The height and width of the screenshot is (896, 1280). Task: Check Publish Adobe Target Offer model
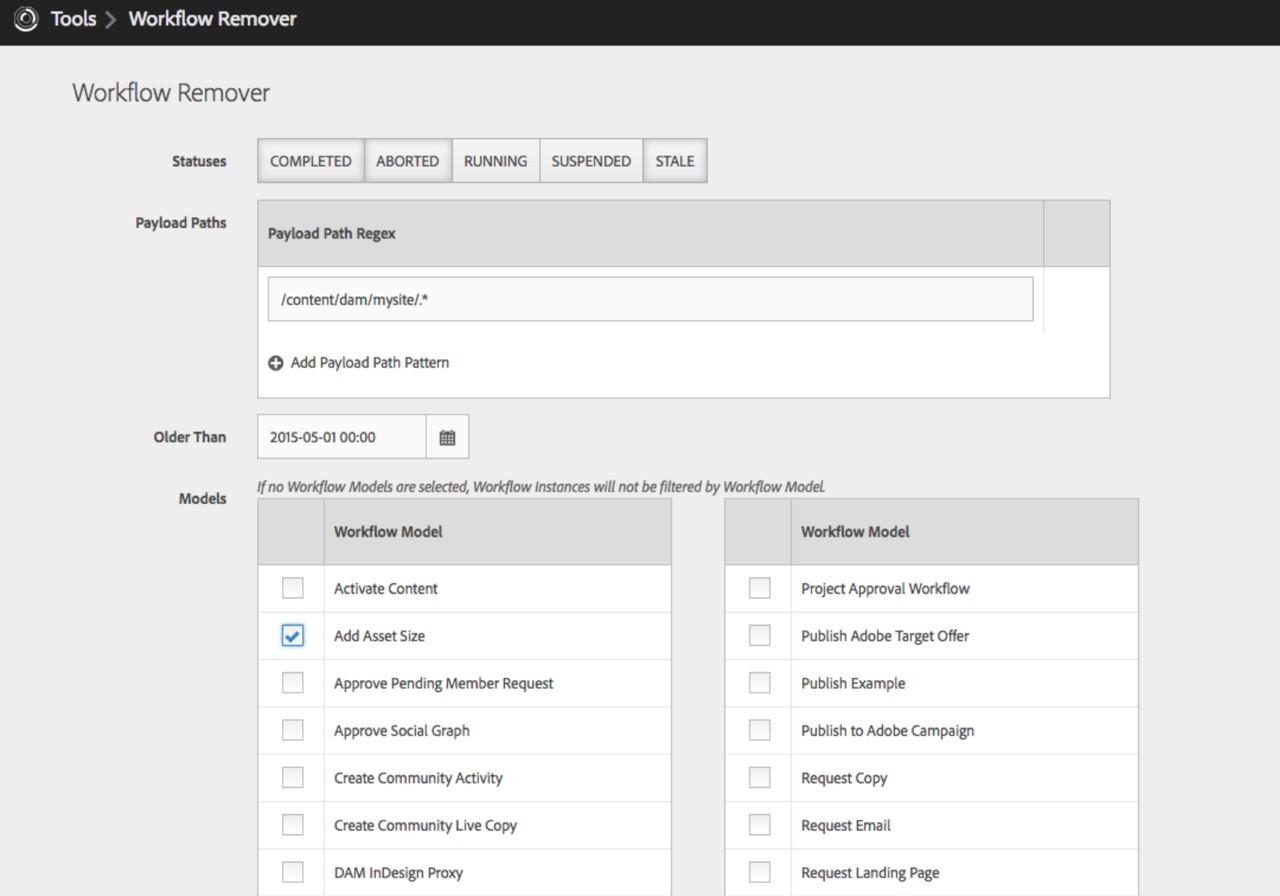click(x=760, y=636)
